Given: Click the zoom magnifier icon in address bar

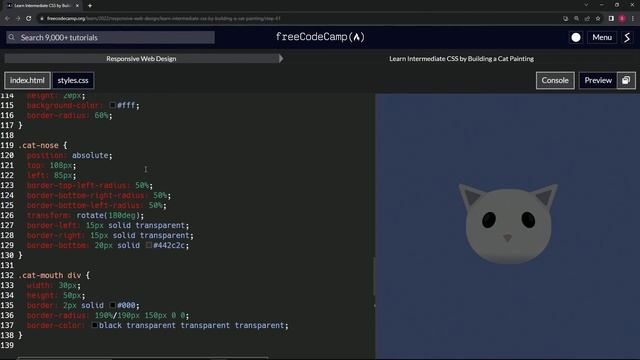Looking at the screenshot, I should point(576,18).
